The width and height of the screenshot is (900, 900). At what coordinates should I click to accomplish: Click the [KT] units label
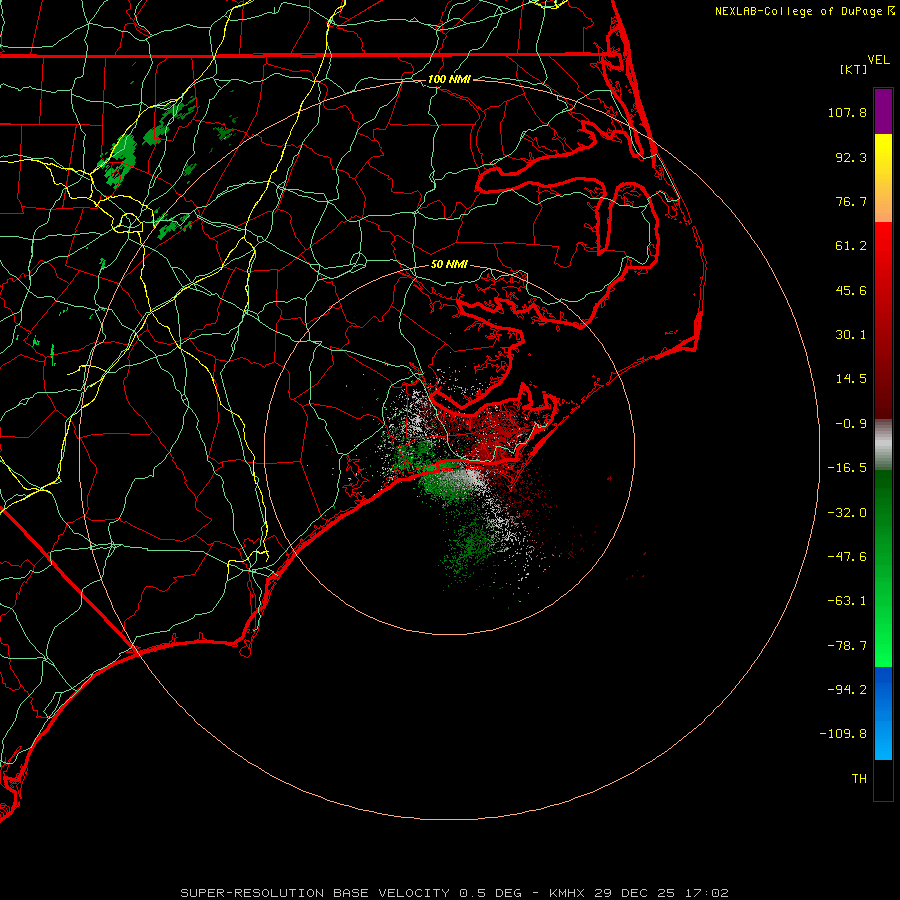854,69
